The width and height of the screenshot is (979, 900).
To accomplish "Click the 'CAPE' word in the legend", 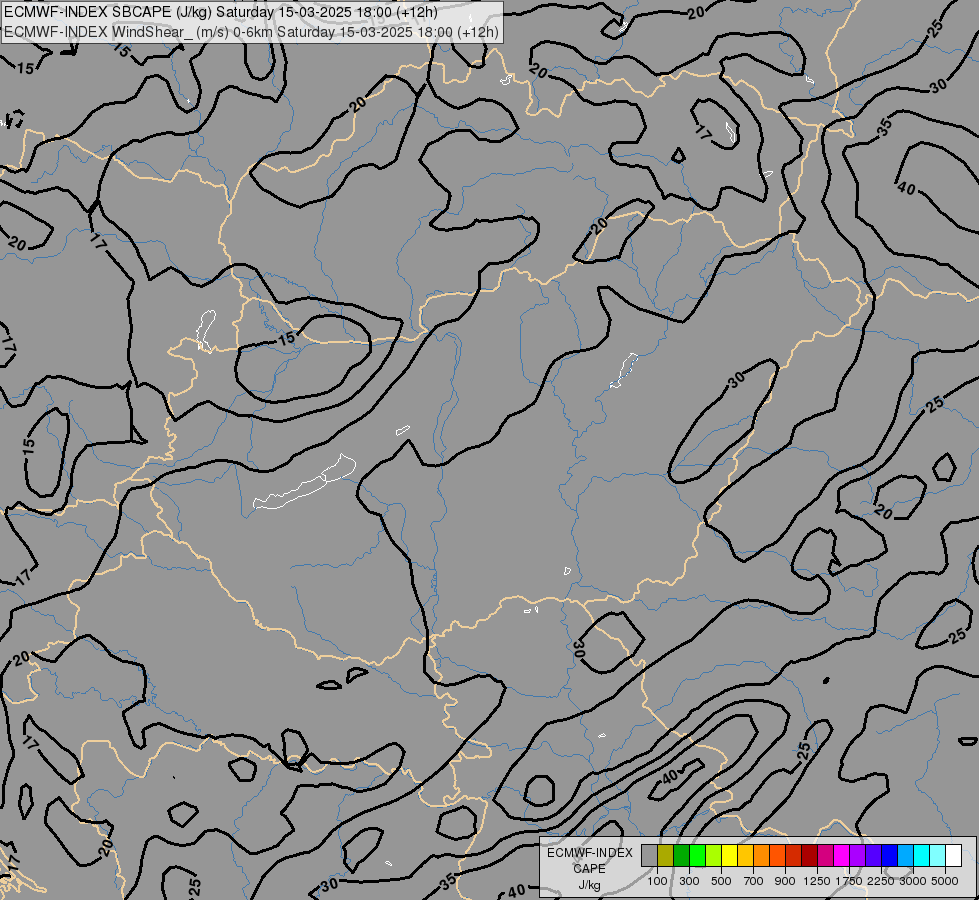I will click(589, 869).
